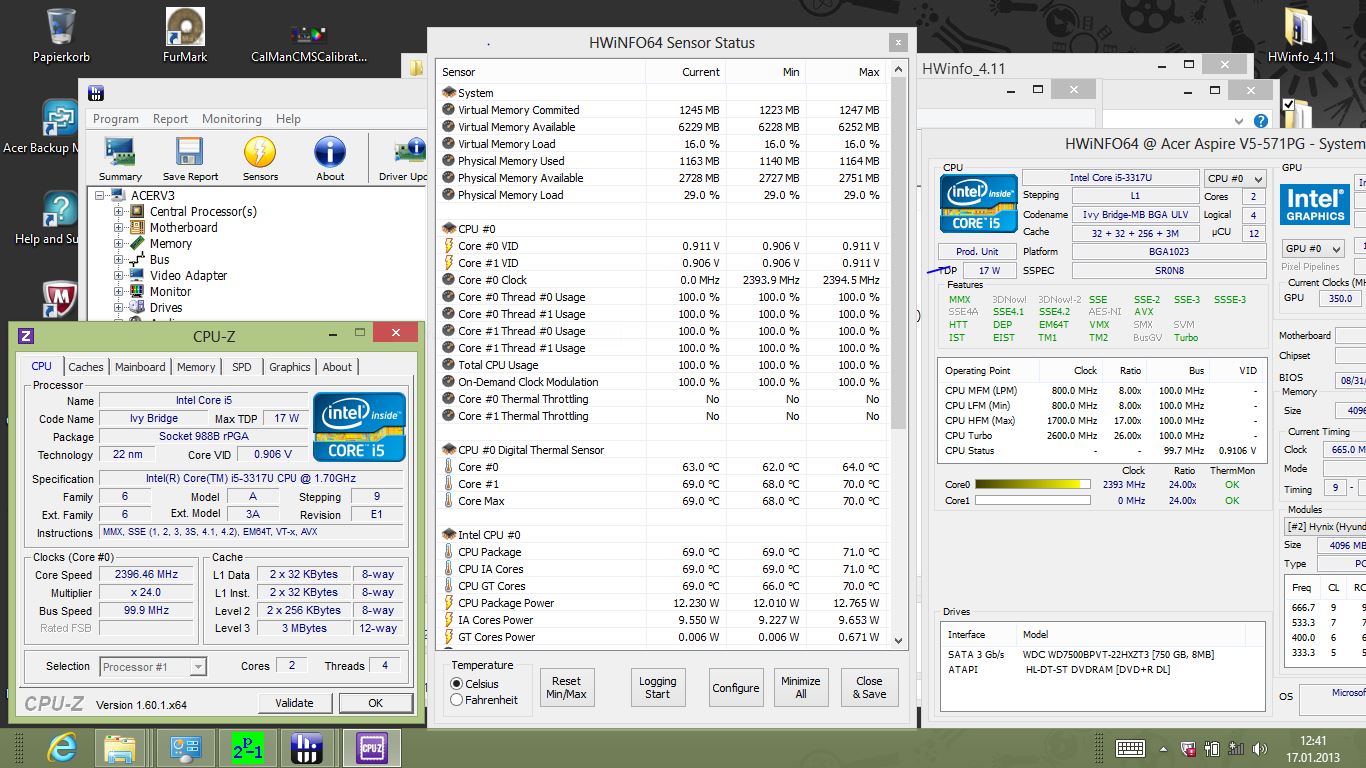1366x768 pixels.
Task: Switch to the Mainboard tab in CPU-Z
Action: [140, 367]
